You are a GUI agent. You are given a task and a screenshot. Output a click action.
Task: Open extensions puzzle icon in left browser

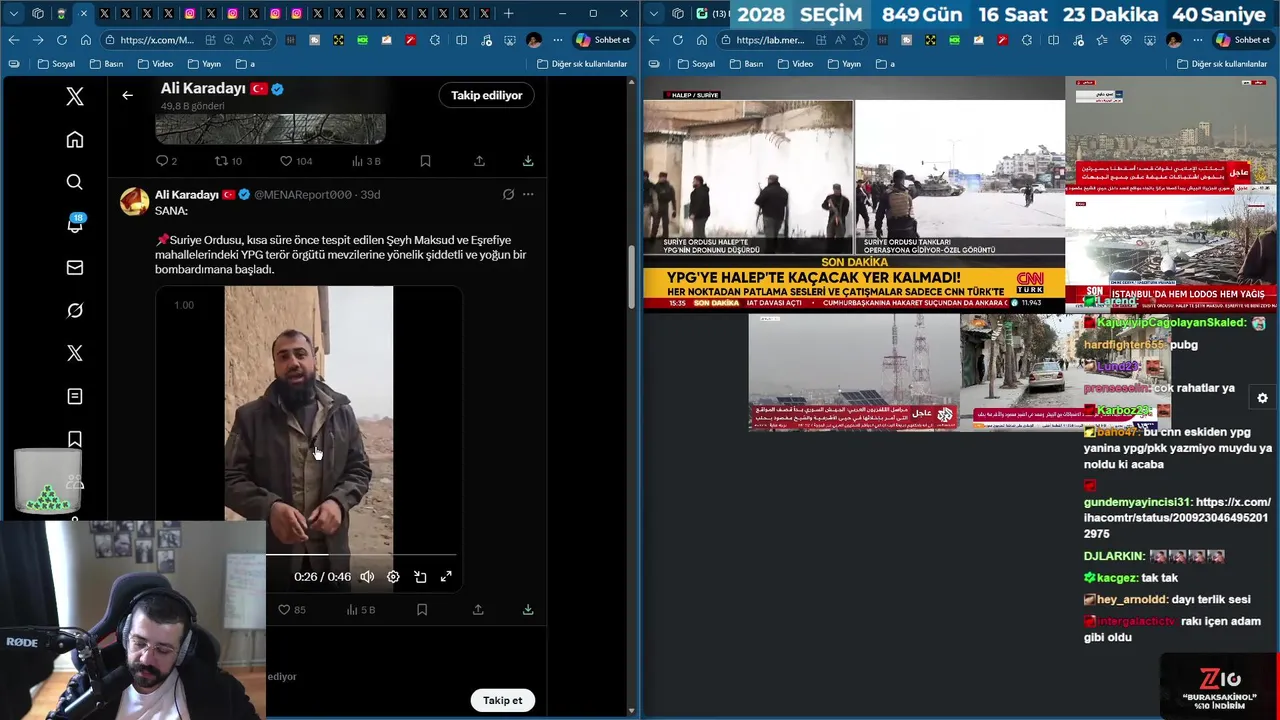pyautogui.click(x=435, y=40)
